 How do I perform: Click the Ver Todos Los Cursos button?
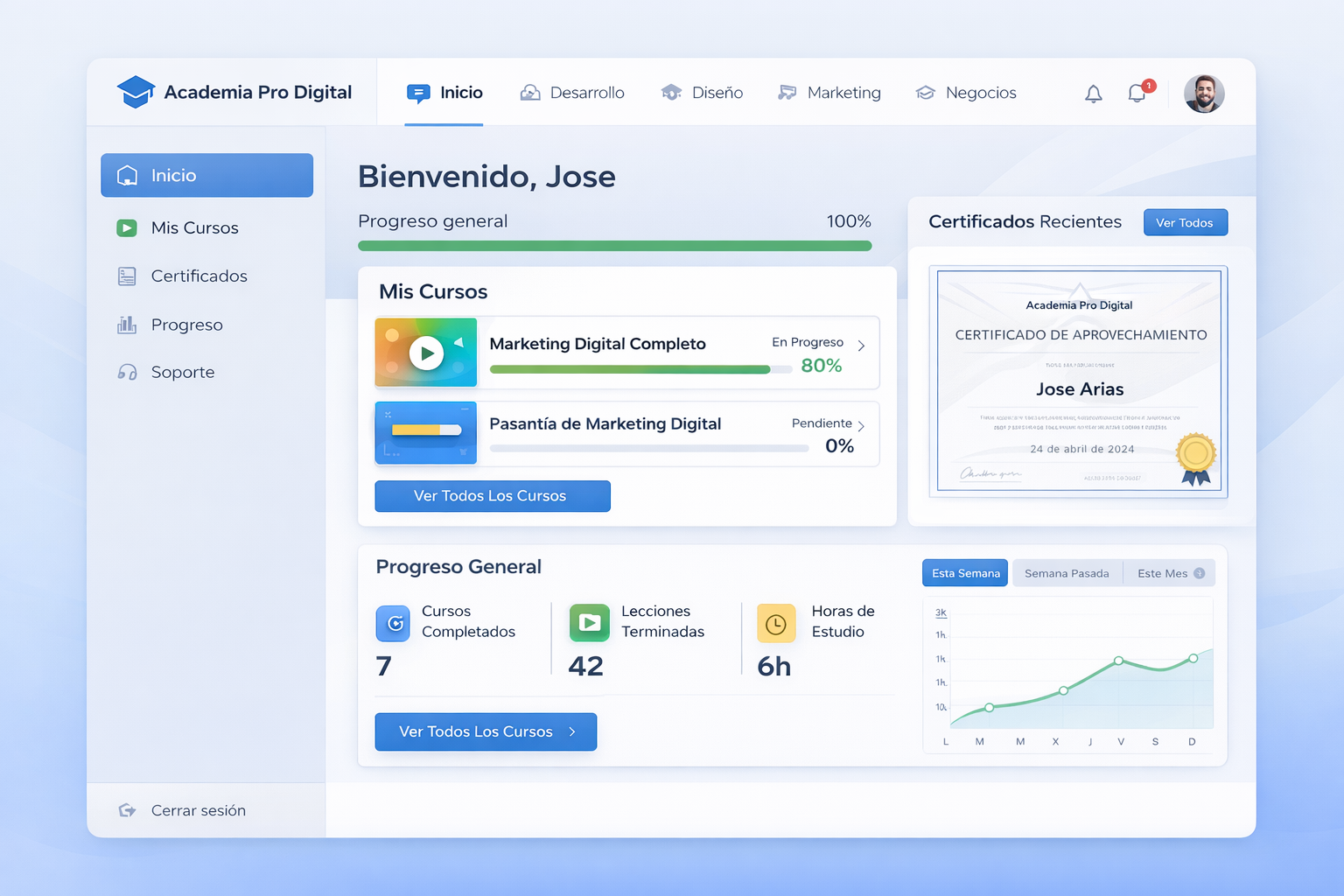pos(492,496)
